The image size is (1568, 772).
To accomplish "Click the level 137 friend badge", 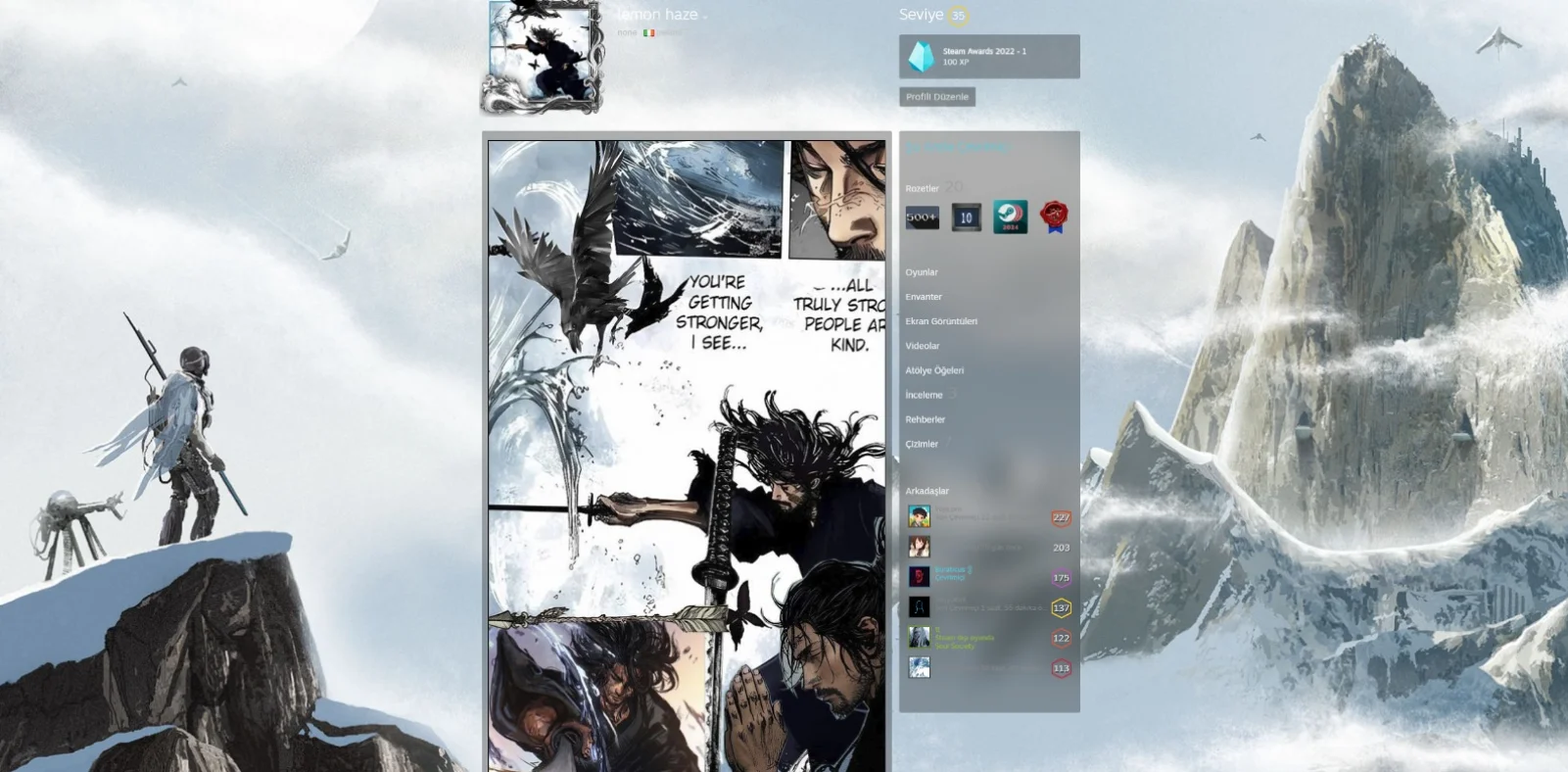I will [x=1061, y=608].
